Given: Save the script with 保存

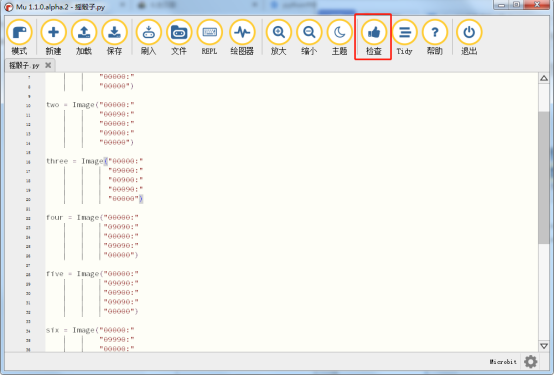Looking at the screenshot, I should (114, 37).
